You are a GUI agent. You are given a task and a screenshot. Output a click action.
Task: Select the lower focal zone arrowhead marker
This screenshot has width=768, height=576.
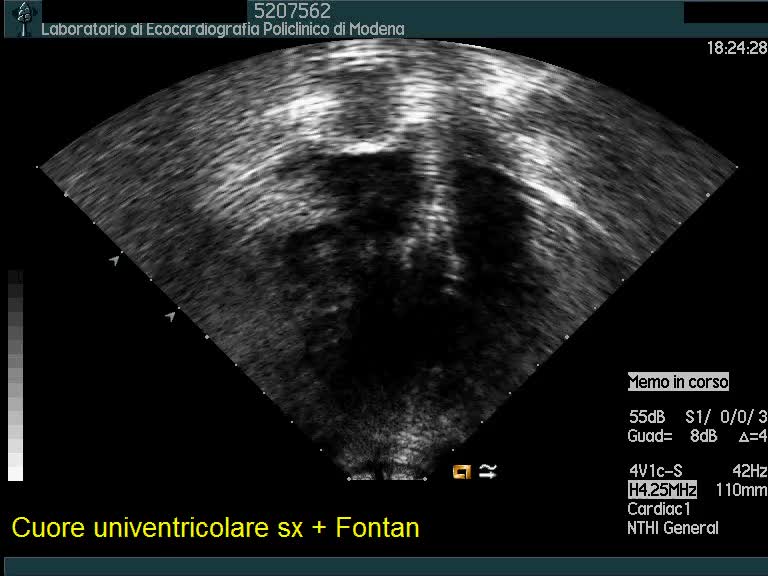pos(170,316)
